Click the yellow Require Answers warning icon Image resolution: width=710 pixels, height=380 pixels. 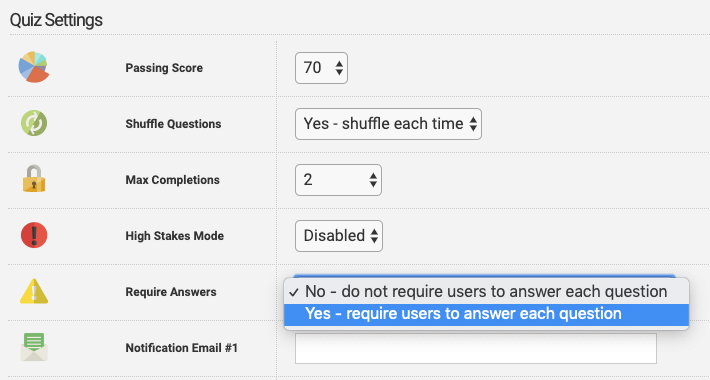click(x=34, y=291)
